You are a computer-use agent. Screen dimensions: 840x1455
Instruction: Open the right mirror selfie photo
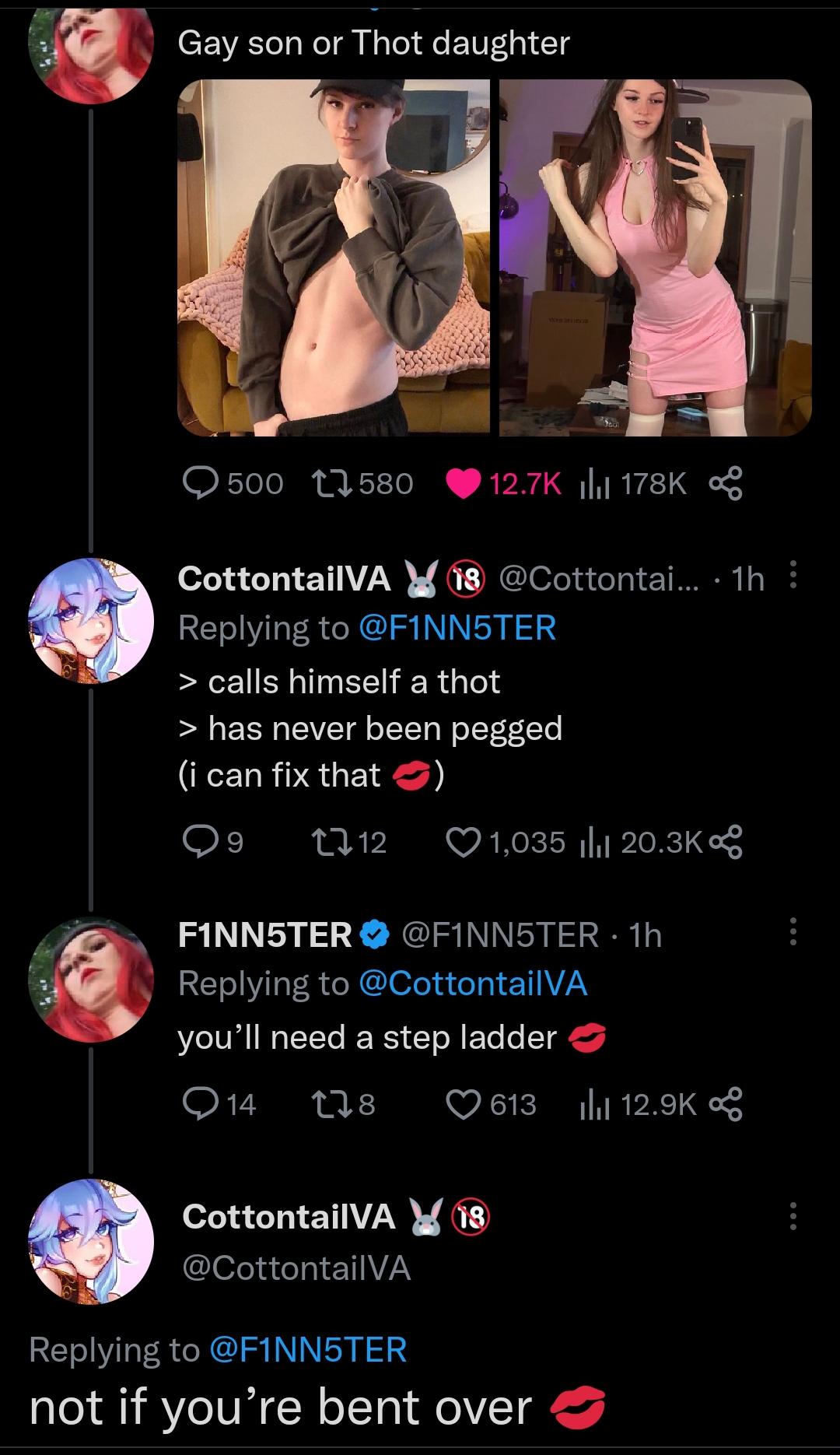(x=655, y=258)
